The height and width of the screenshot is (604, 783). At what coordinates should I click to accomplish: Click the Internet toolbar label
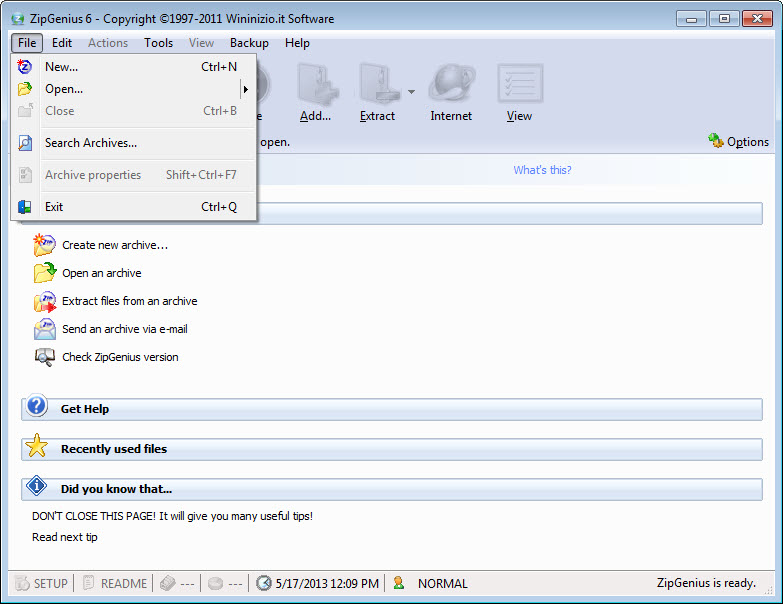tap(451, 116)
